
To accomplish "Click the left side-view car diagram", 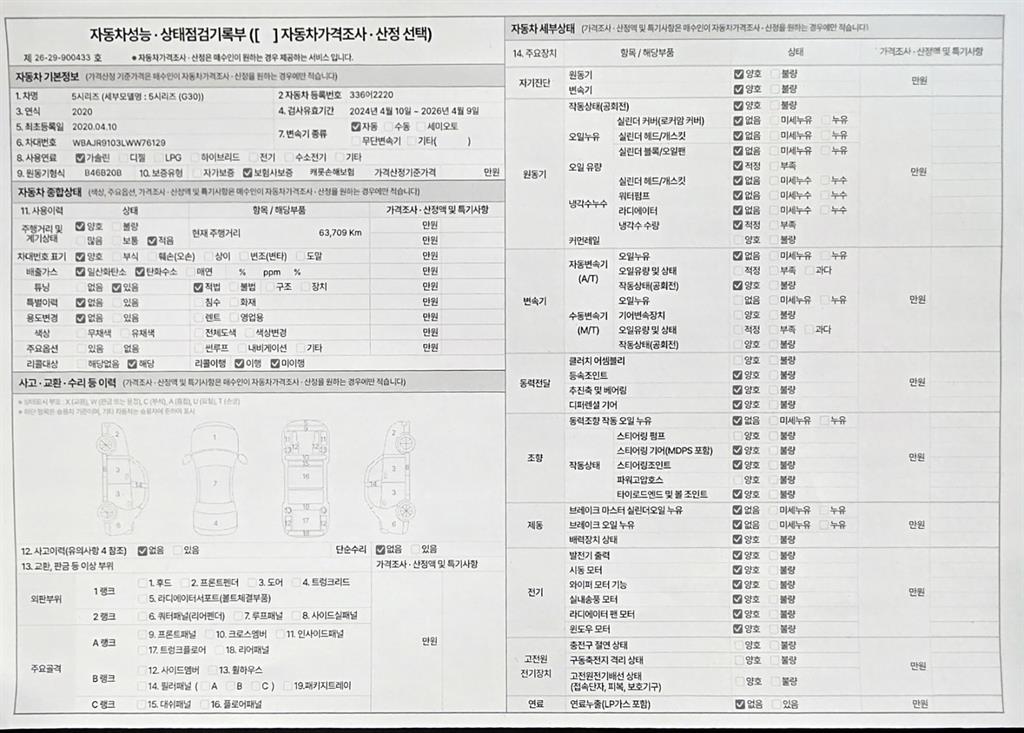I will [x=123, y=480].
